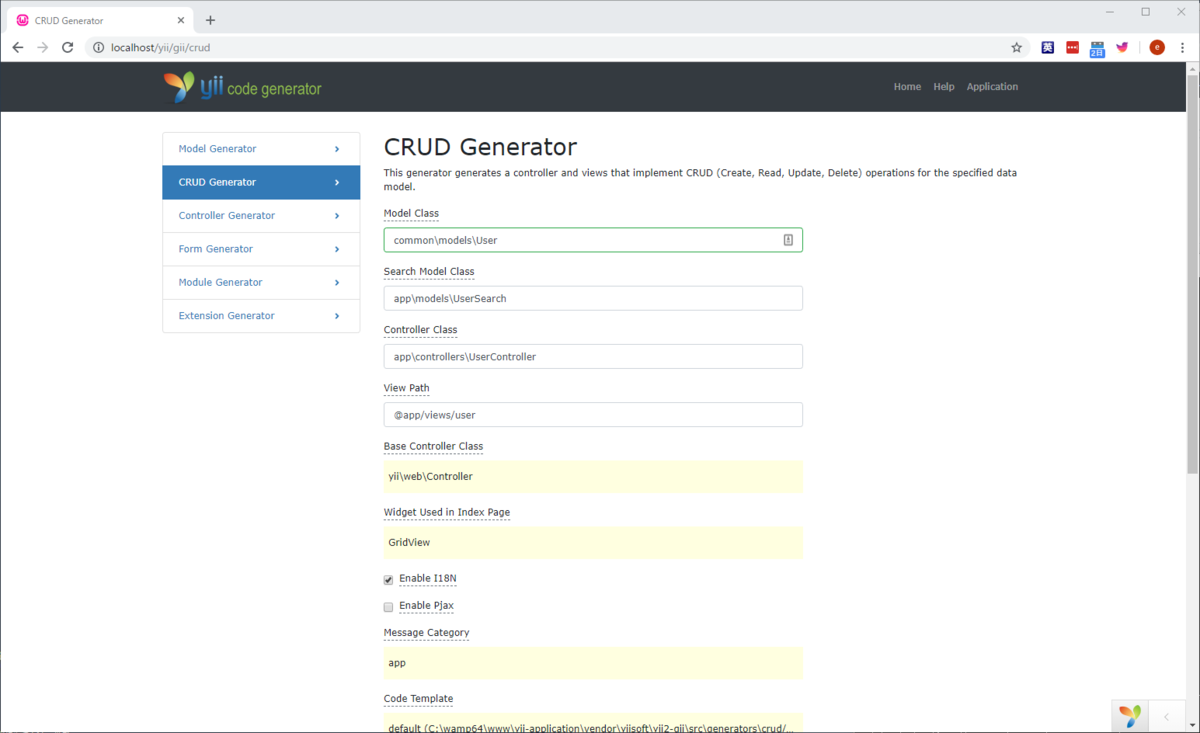Click the Controller Class label
The image size is (1200, 733).
pos(420,329)
